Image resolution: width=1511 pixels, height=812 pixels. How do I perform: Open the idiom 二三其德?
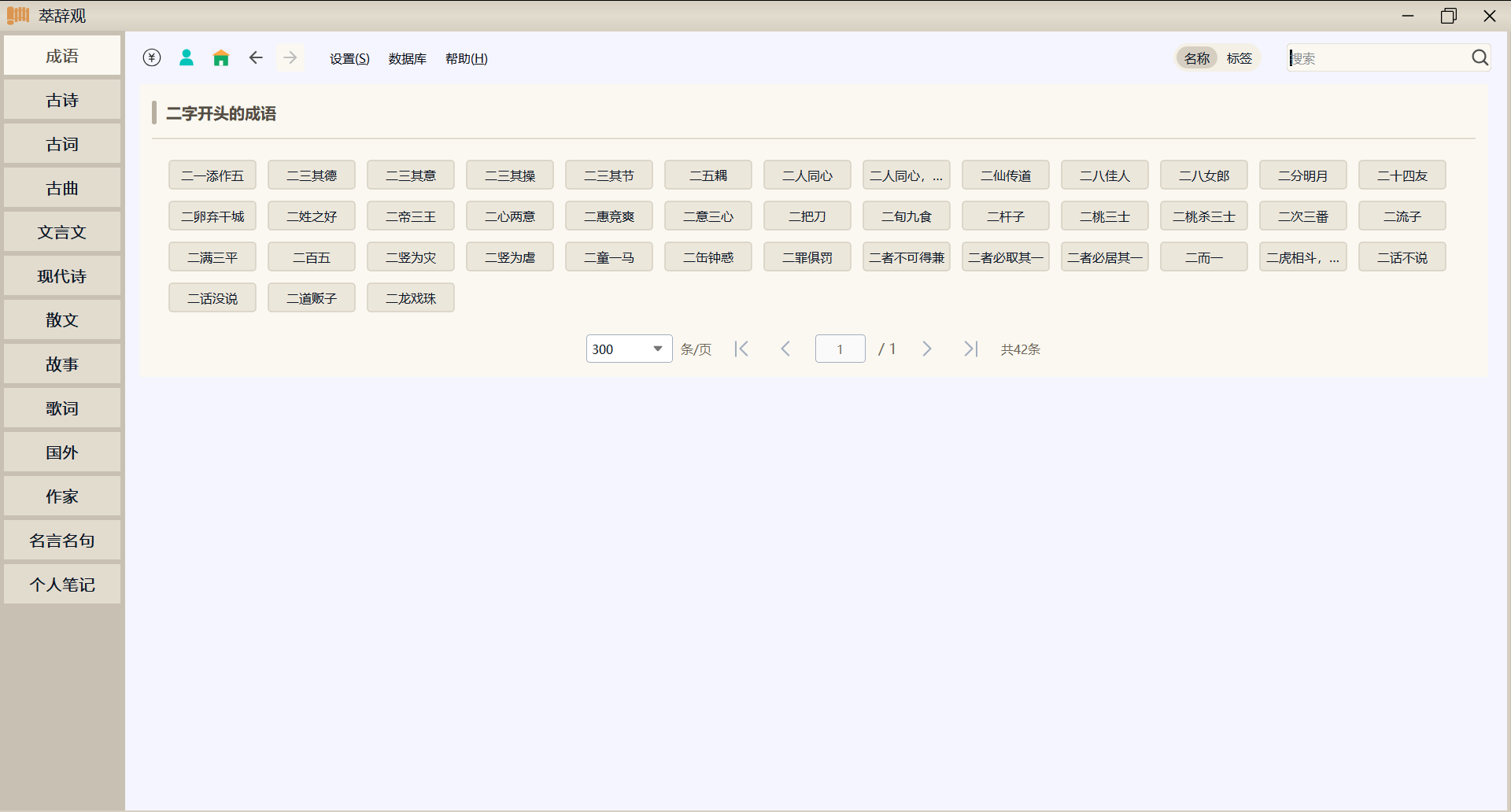pyautogui.click(x=312, y=175)
